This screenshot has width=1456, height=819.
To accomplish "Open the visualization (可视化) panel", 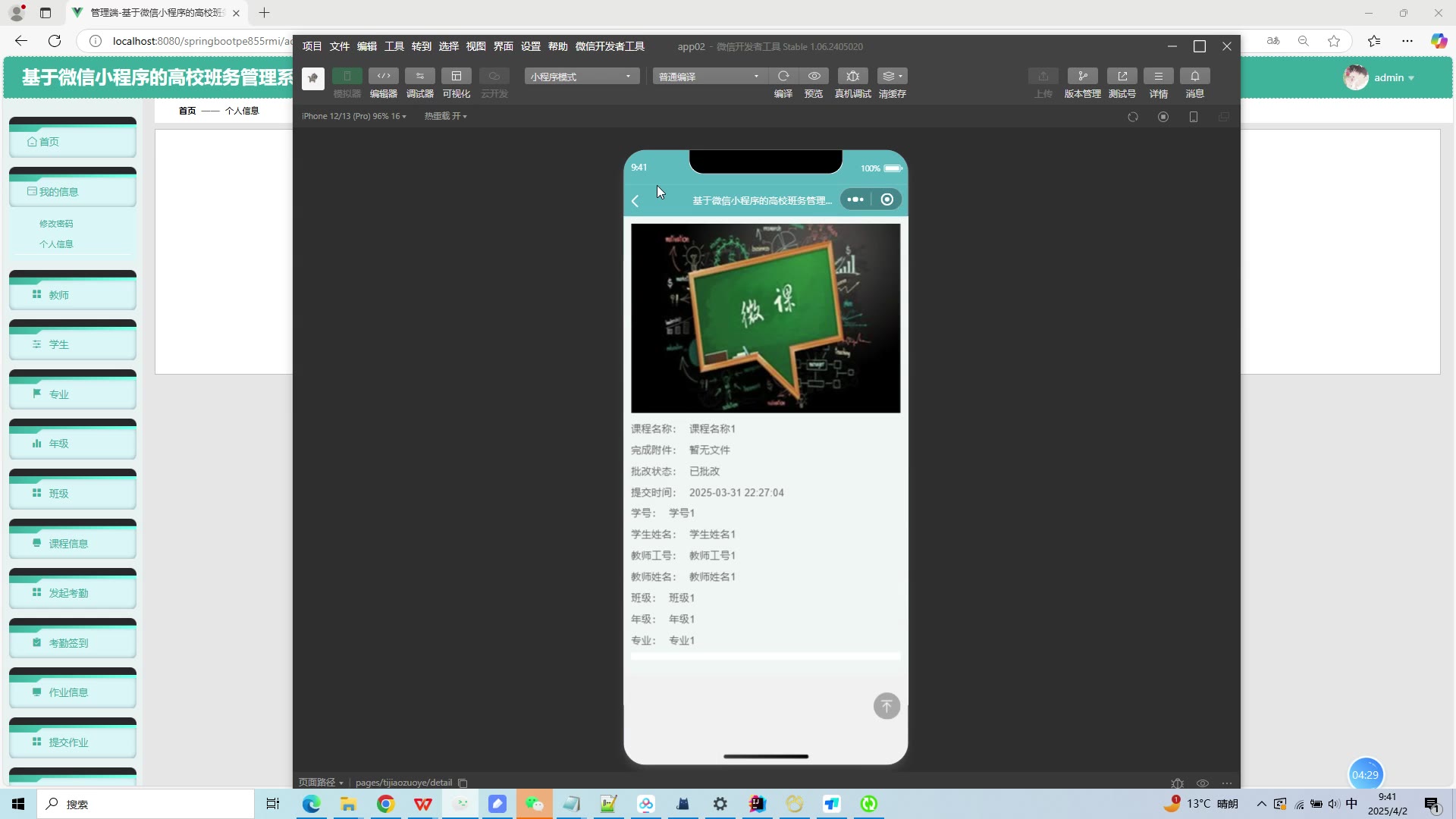I will point(456,76).
